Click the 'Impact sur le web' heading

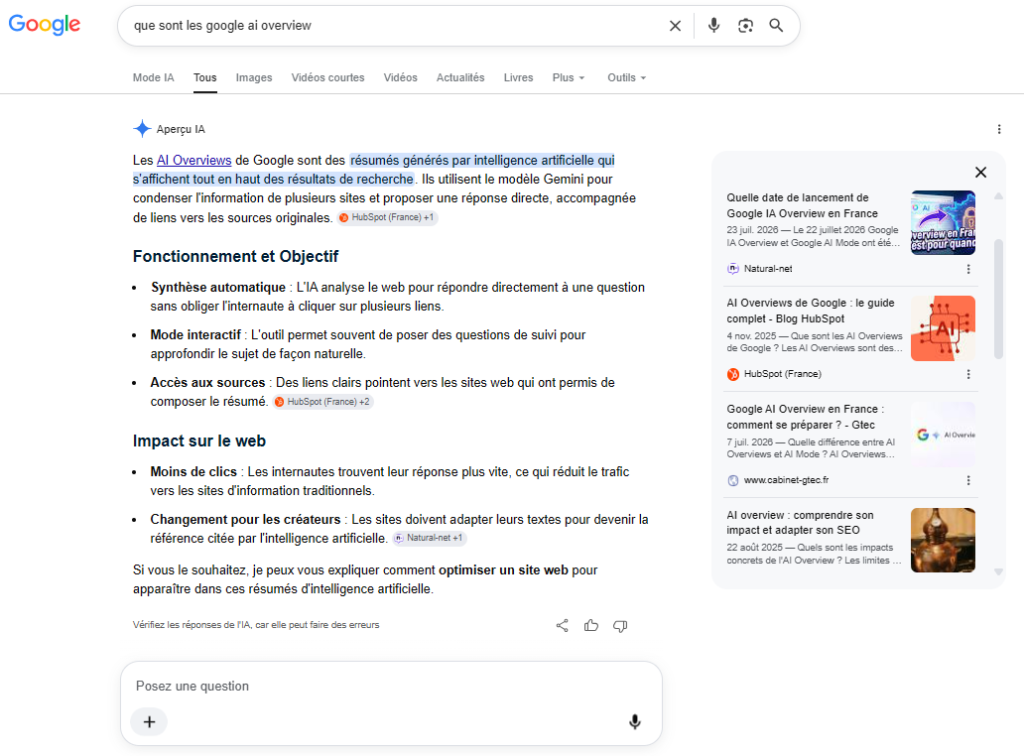pyautogui.click(x=199, y=441)
